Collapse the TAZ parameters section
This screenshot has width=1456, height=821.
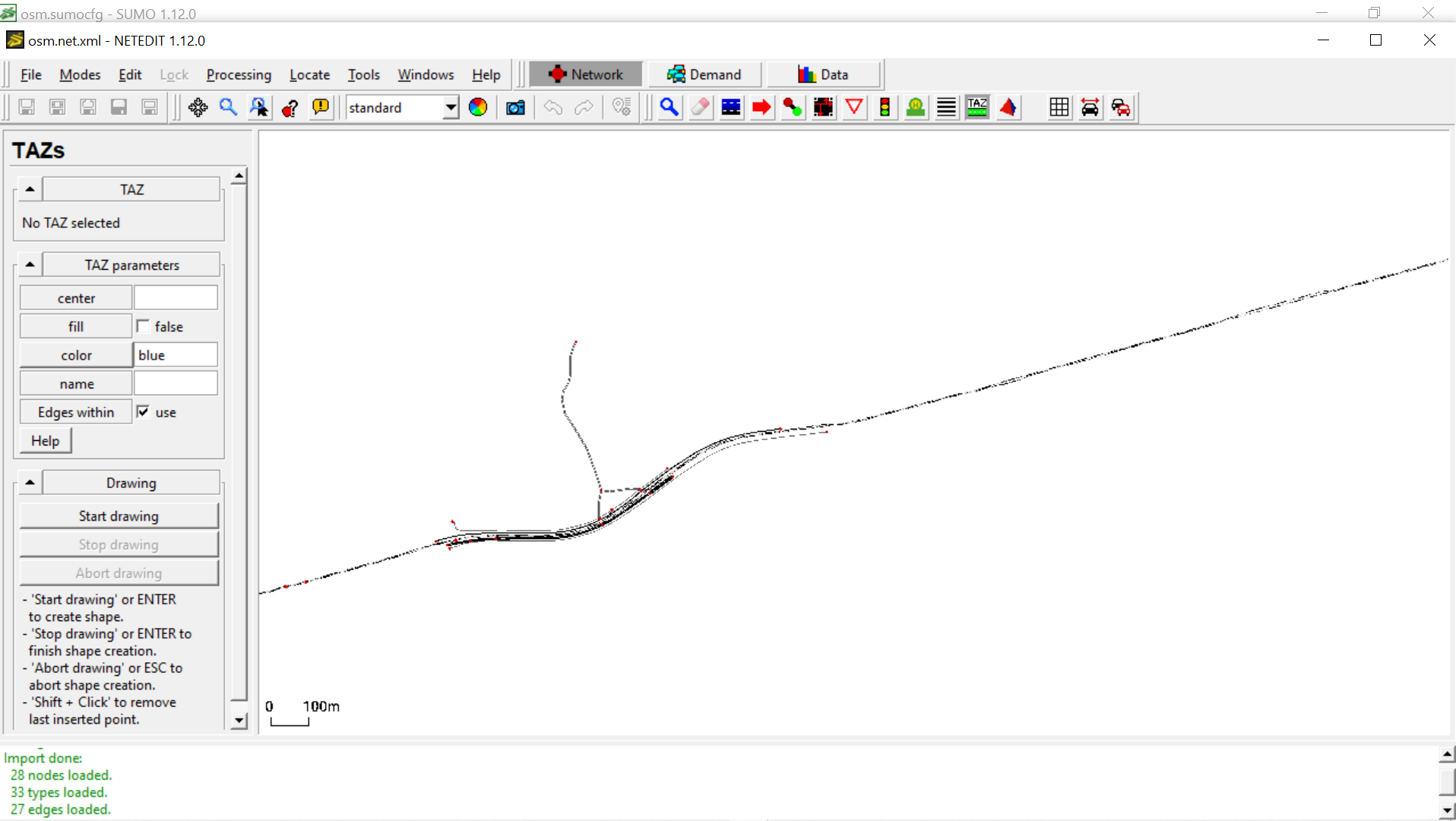pyautogui.click(x=29, y=264)
